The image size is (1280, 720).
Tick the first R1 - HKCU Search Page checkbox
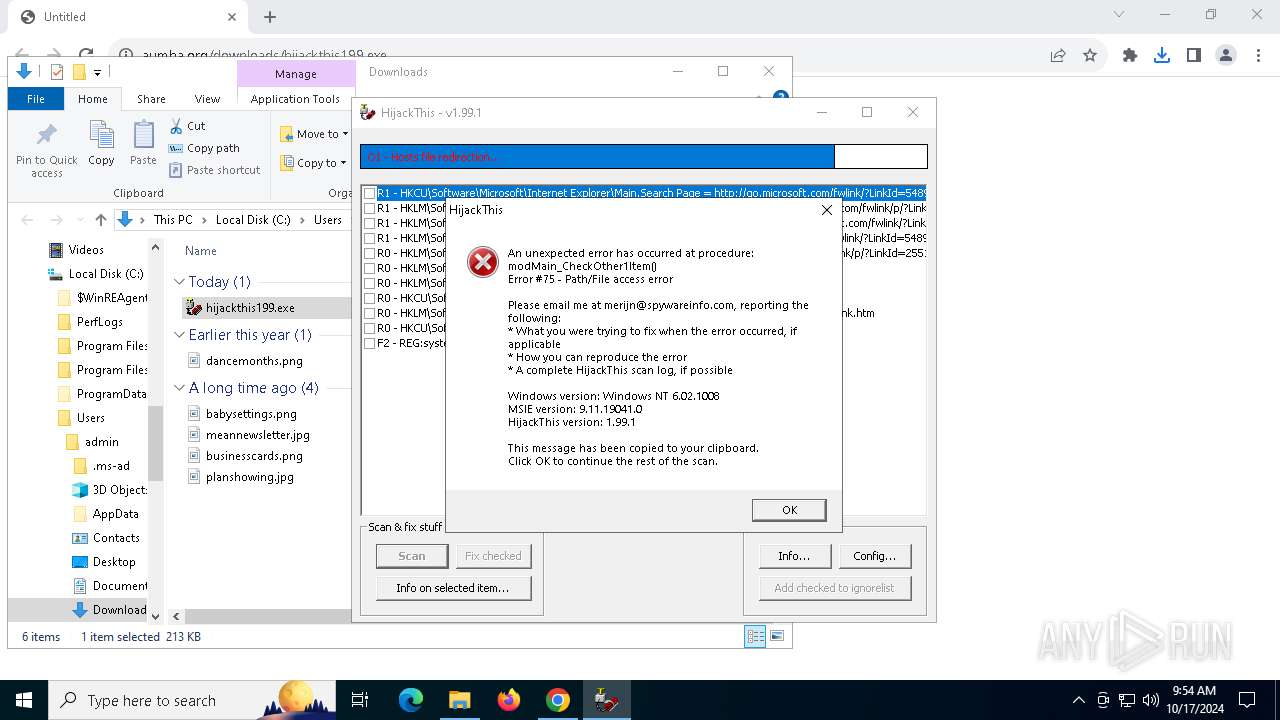coord(370,193)
